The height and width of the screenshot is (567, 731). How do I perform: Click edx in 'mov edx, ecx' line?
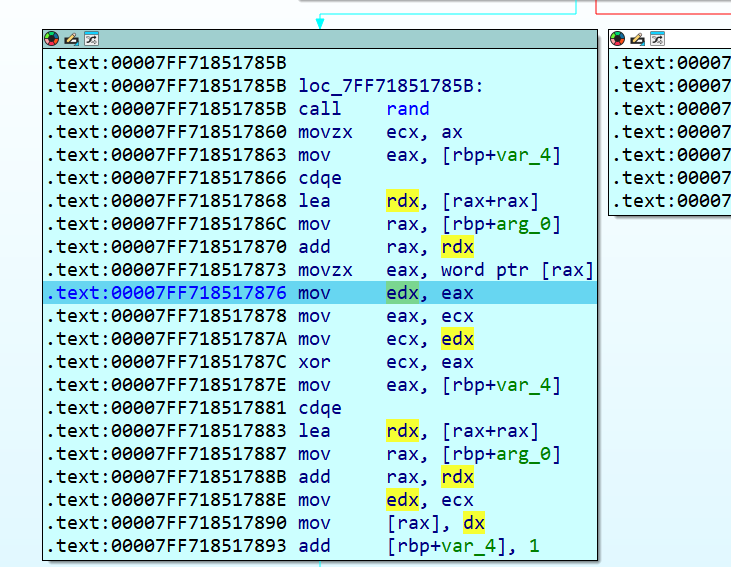coord(402,500)
